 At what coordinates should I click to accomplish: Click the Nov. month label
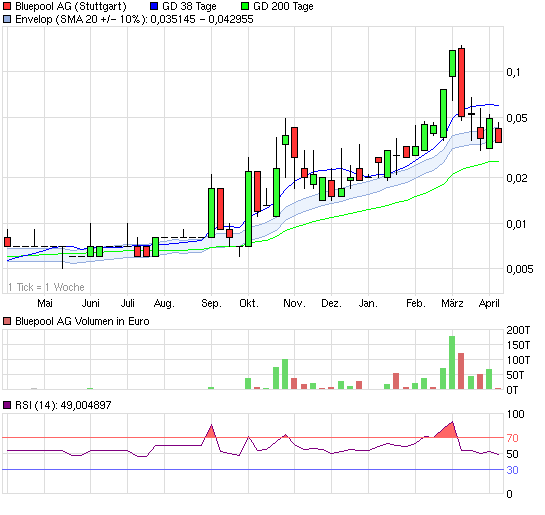(294, 303)
